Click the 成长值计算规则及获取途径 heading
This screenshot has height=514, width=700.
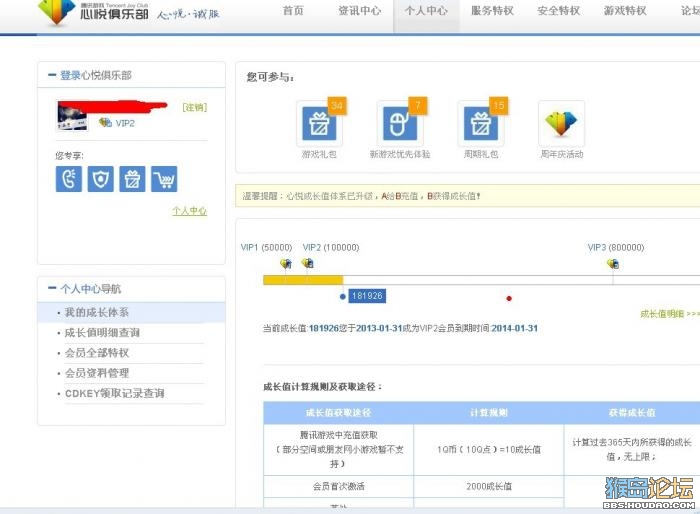322,387
